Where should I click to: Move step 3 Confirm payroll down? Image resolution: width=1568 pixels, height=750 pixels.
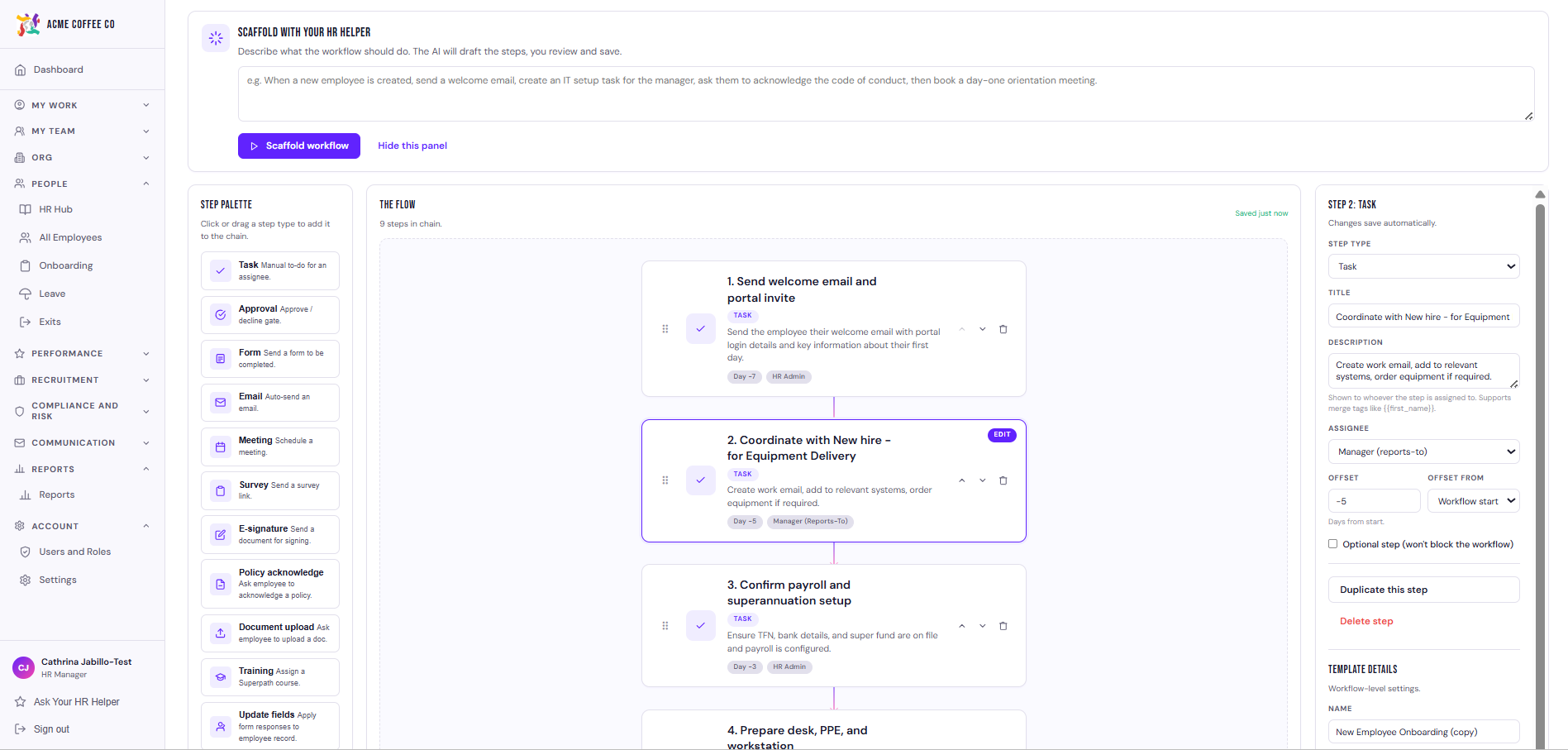click(x=983, y=626)
